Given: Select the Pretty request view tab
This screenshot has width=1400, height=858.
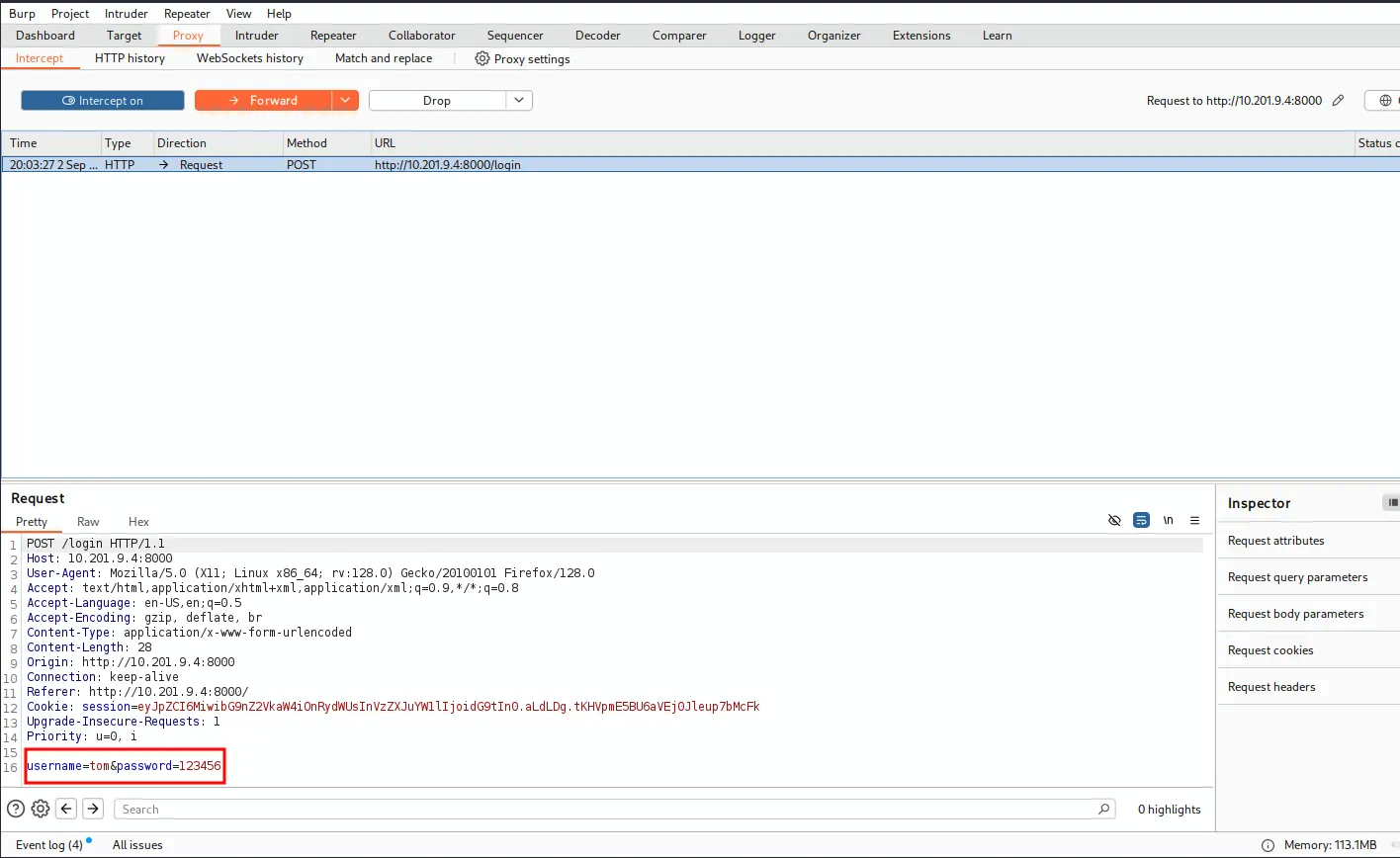Looking at the screenshot, I should point(32,521).
